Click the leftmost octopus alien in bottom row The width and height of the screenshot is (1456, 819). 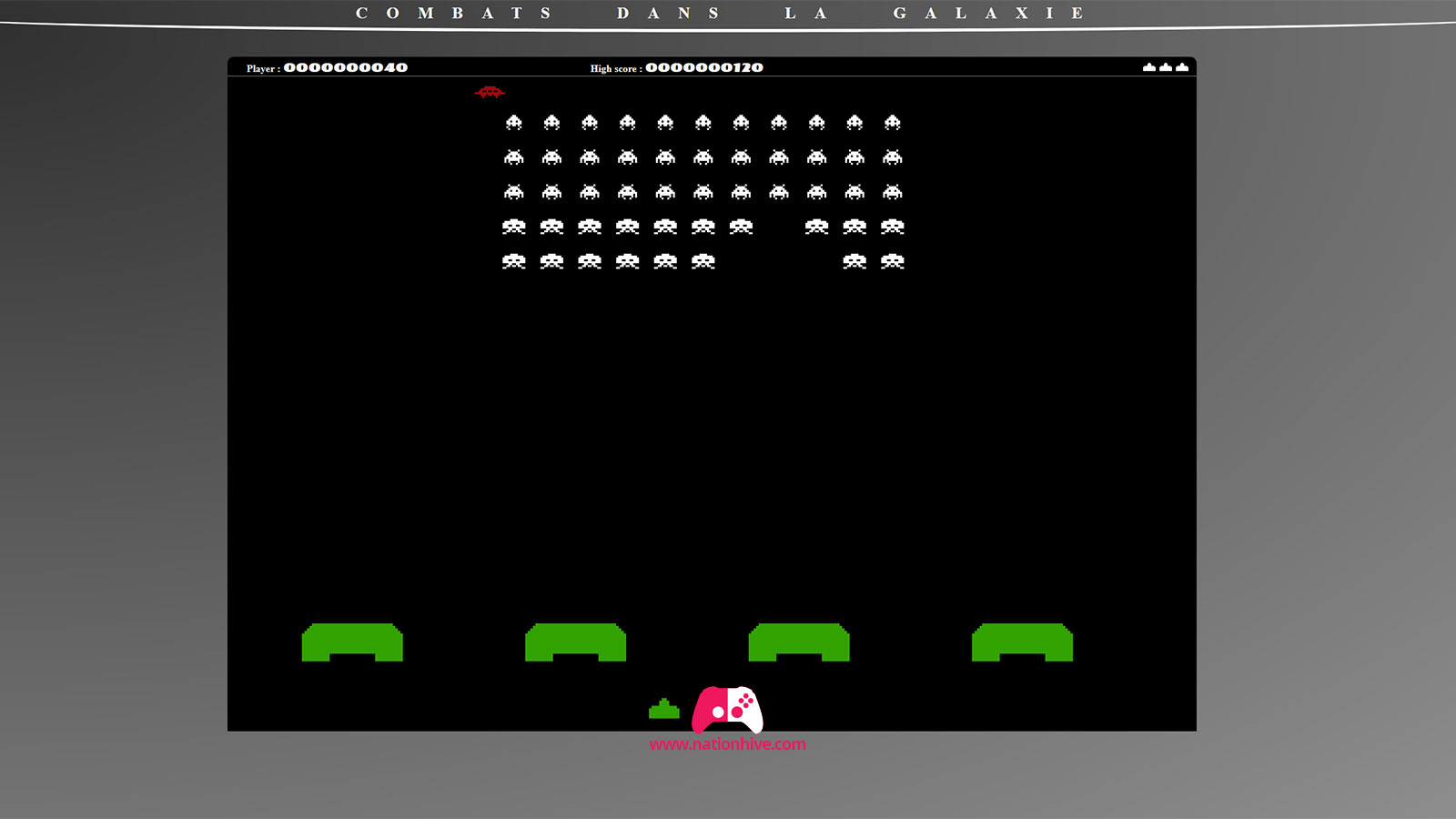514,261
